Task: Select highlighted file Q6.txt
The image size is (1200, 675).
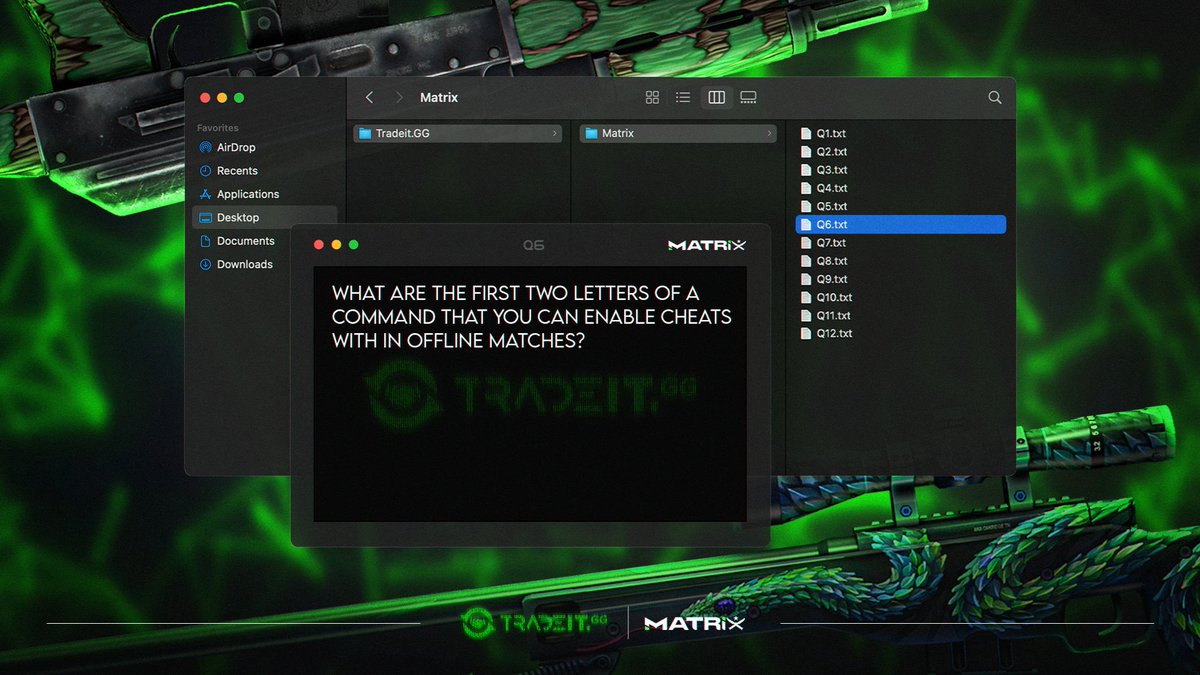Action: [901, 225]
